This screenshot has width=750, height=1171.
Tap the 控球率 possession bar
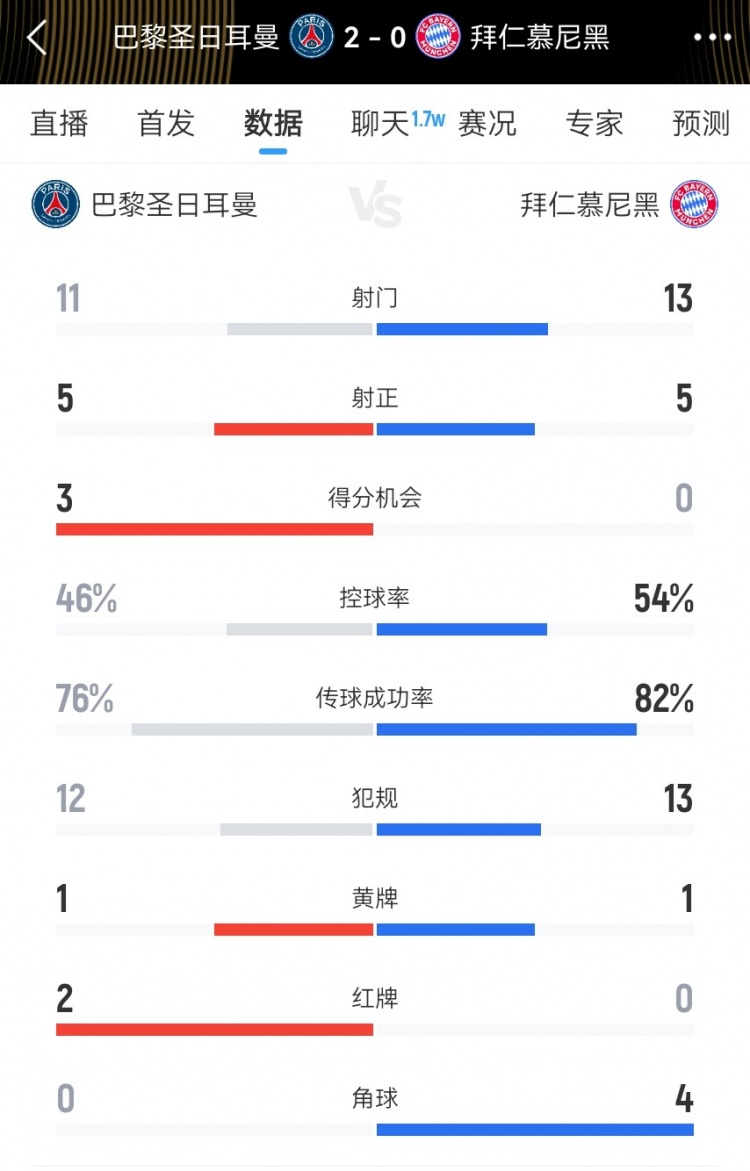pos(375,629)
